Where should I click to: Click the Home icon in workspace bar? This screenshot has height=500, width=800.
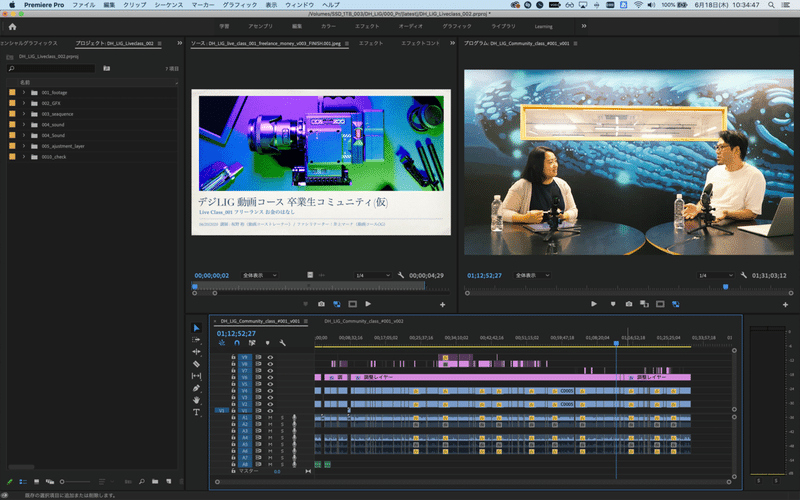click(12, 26)
